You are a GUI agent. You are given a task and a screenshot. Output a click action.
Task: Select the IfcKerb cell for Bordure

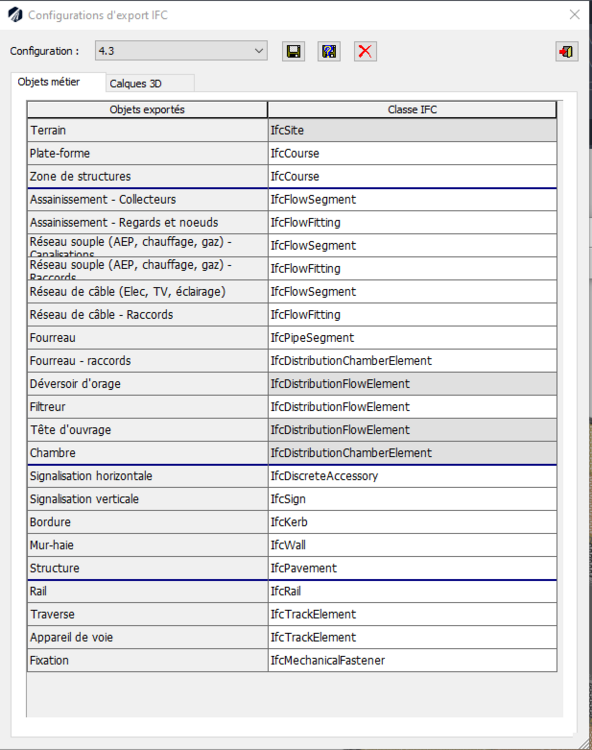[x=412, y=522]
